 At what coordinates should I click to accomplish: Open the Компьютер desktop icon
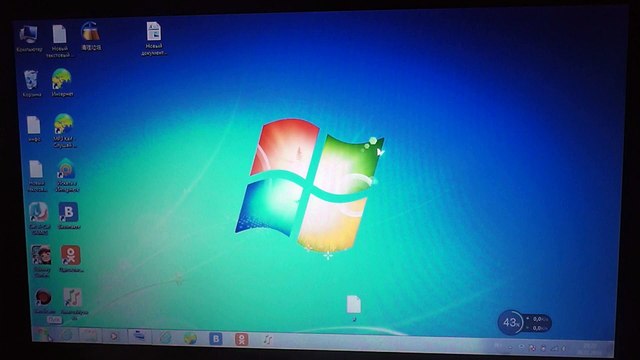[x=29, y=39]
